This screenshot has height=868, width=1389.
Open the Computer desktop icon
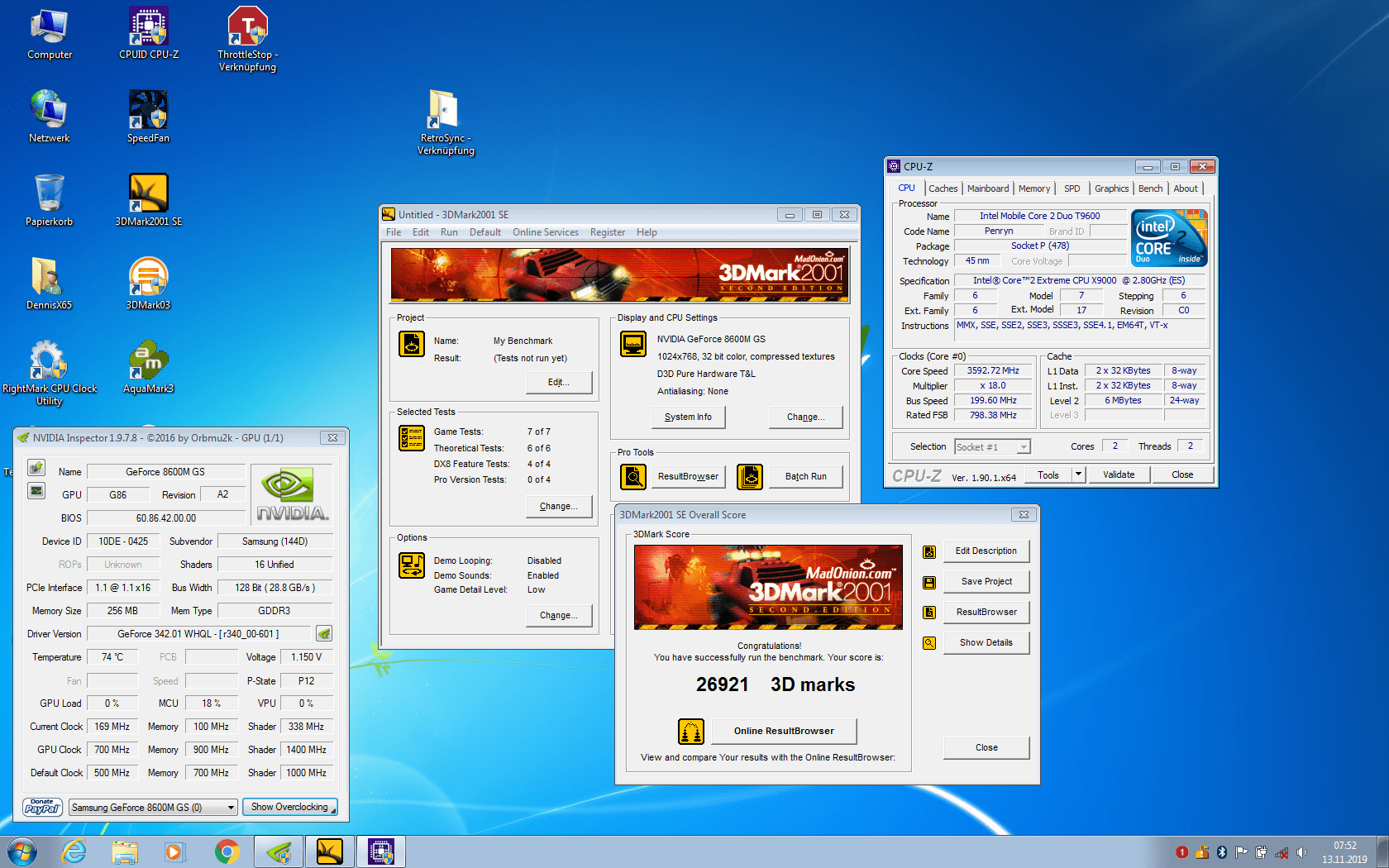point(50,33)
